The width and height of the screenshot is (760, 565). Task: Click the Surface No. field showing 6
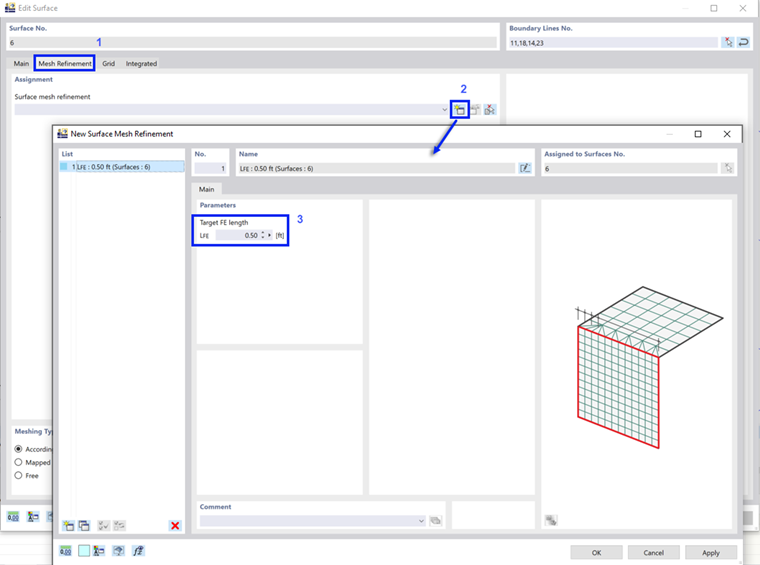point(252,43)
